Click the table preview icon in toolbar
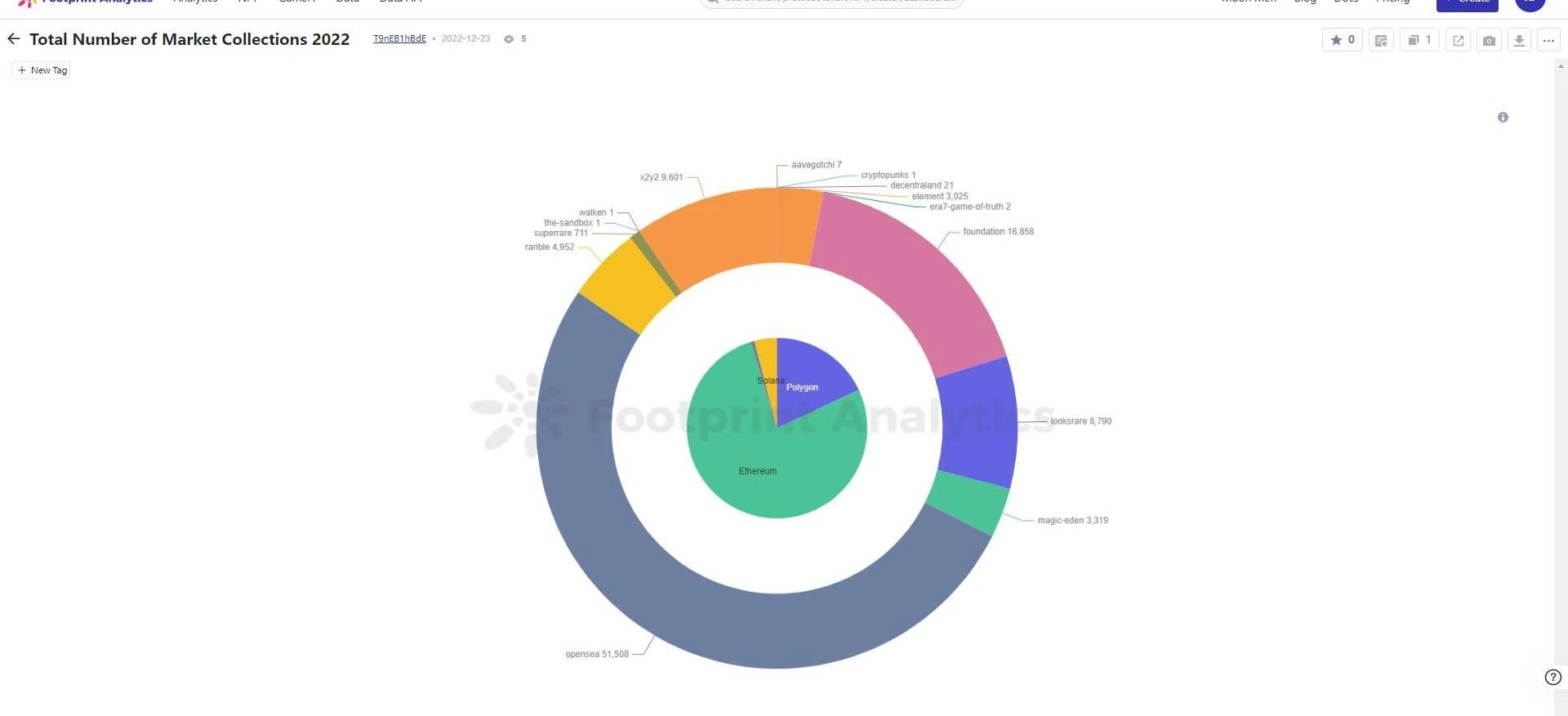 click(1381, 40)
